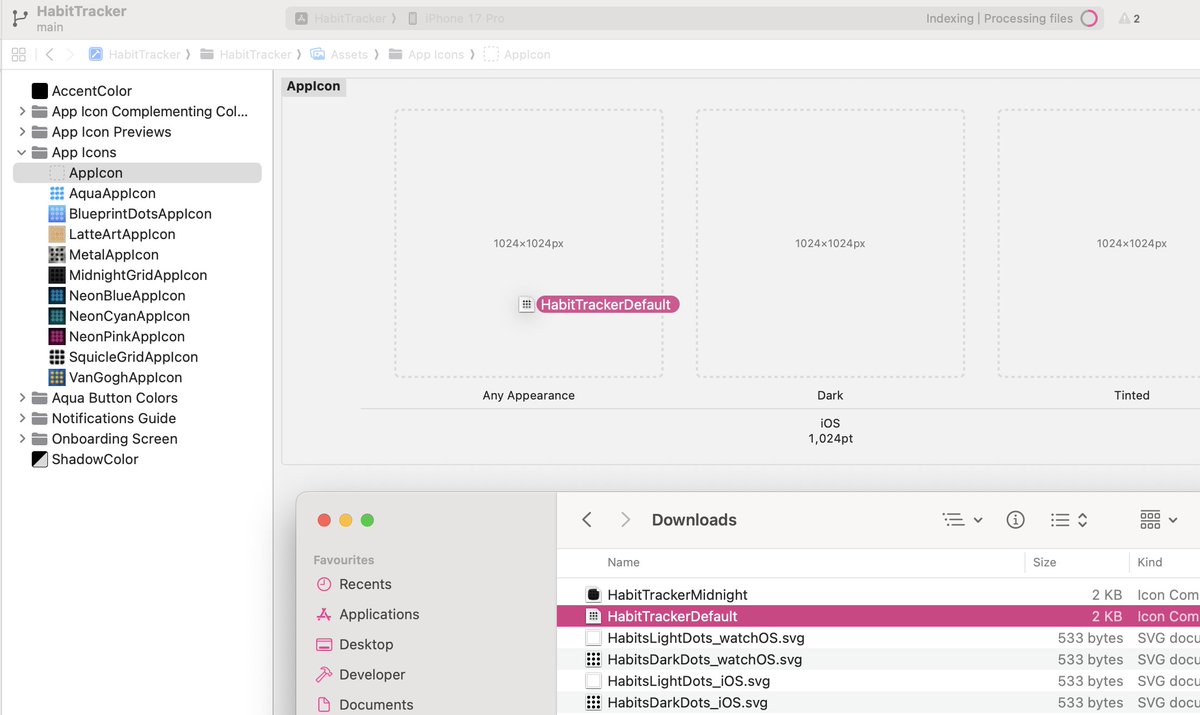
Task: Select HabitsDarkDots_iOS.svg file
Action: (x=878, y=702)
